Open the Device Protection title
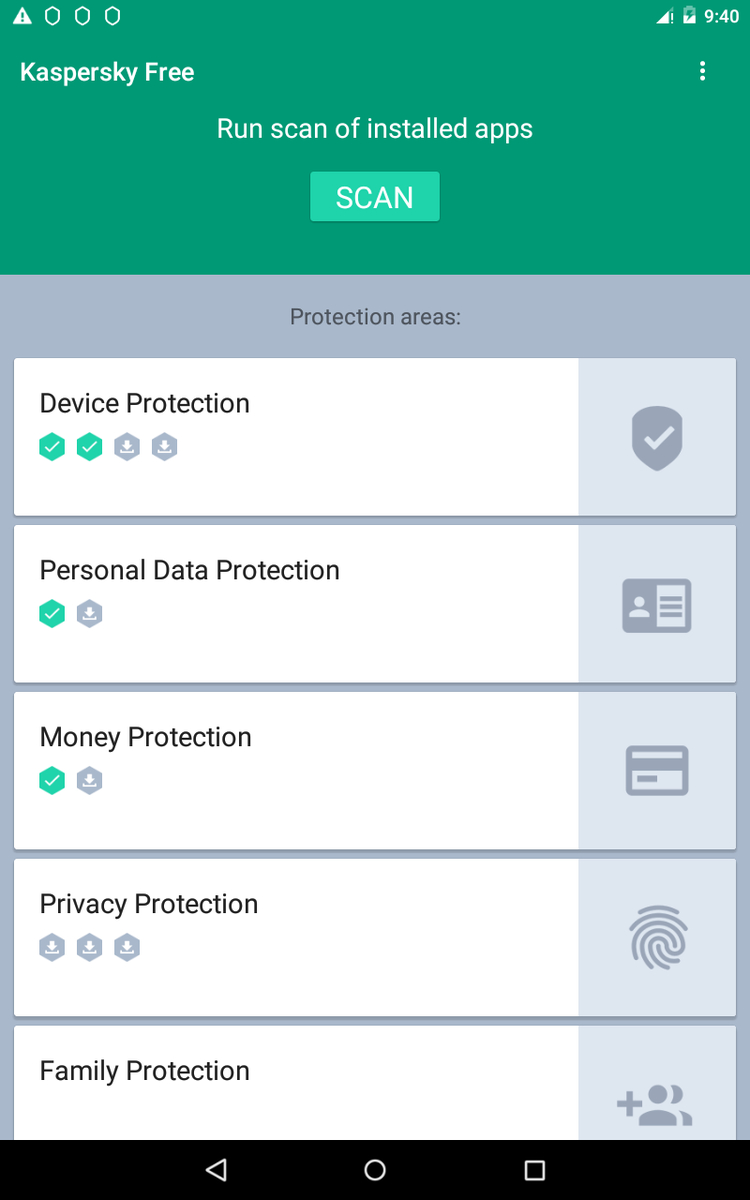Viewport: 750px width, 1200px height. [x=145, y=403]
